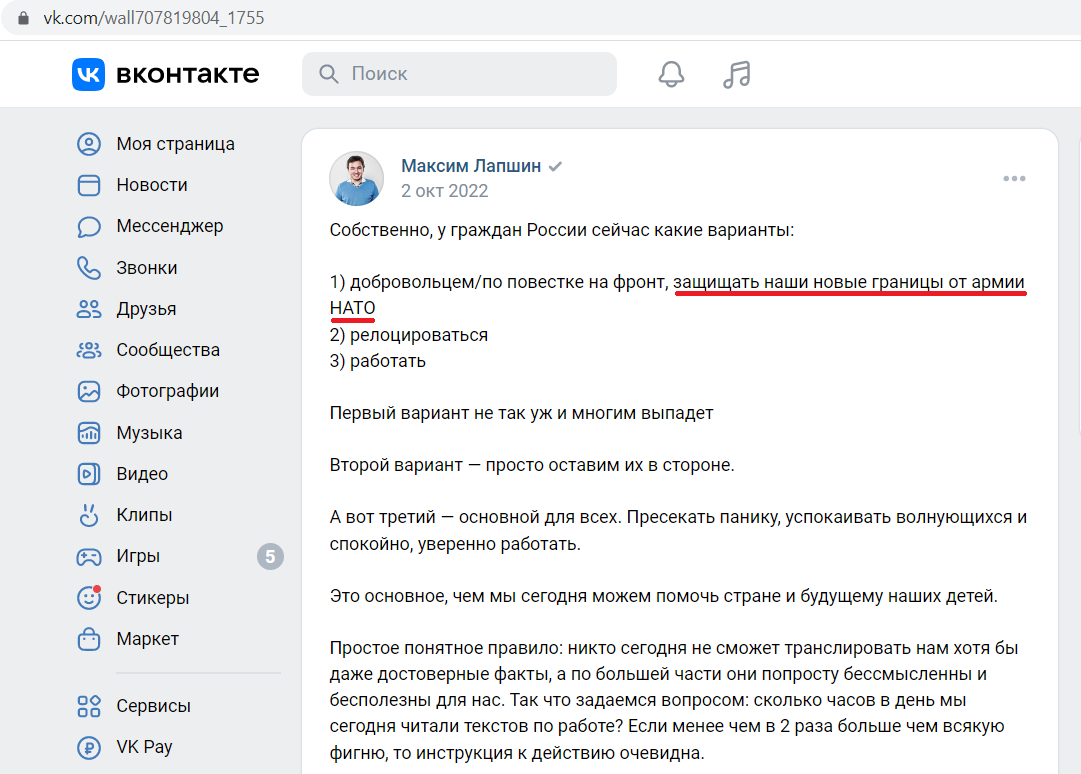The width and height of the screenshot is (1081, 774).
Task: Click the line "Второй вариант — просто оставим их в стороне."
Action: (532, 465)
